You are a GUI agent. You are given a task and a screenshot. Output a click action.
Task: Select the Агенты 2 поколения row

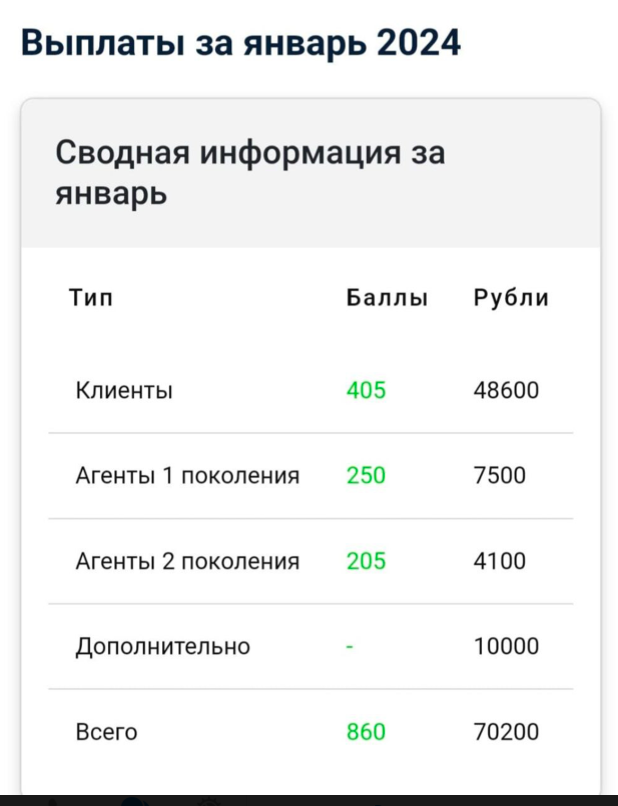(188, 561)
